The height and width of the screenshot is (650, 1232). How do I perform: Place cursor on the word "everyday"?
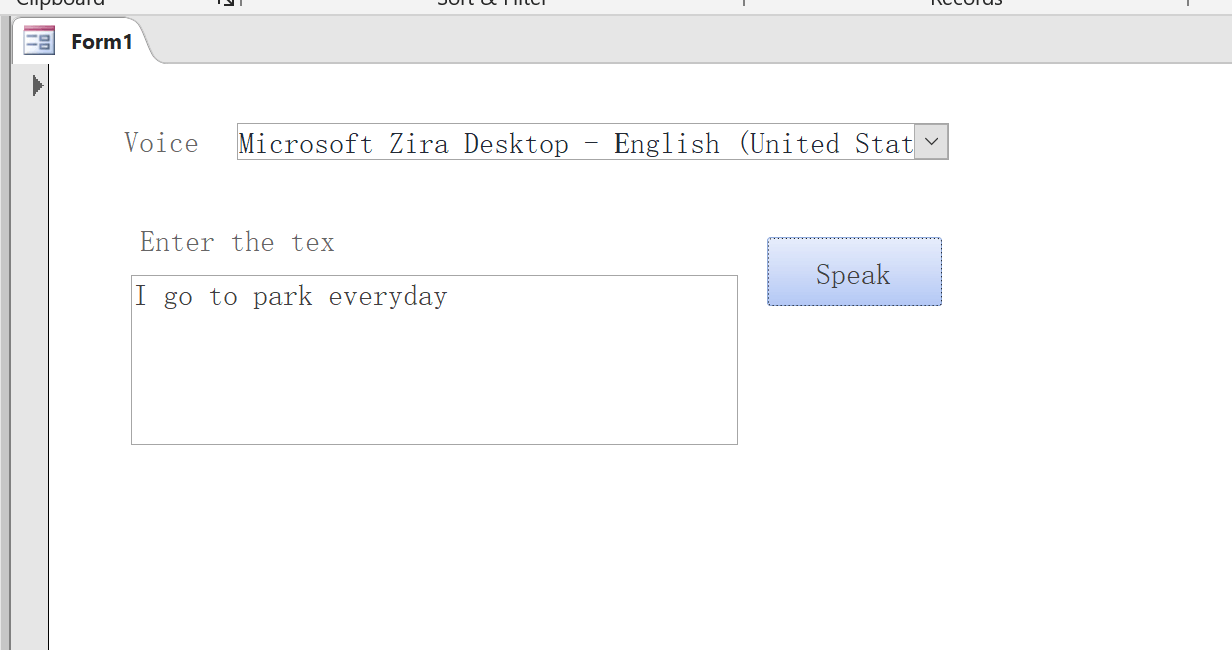(388, 297)
